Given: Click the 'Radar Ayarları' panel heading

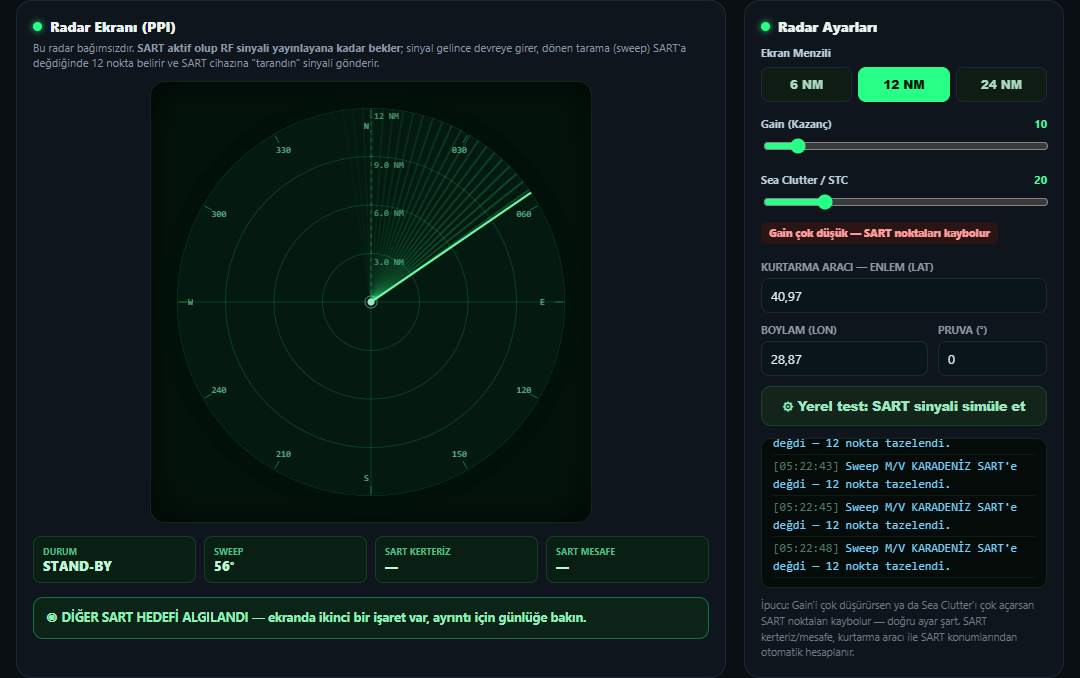Looking at the screenshot, I should coord(827,27).
